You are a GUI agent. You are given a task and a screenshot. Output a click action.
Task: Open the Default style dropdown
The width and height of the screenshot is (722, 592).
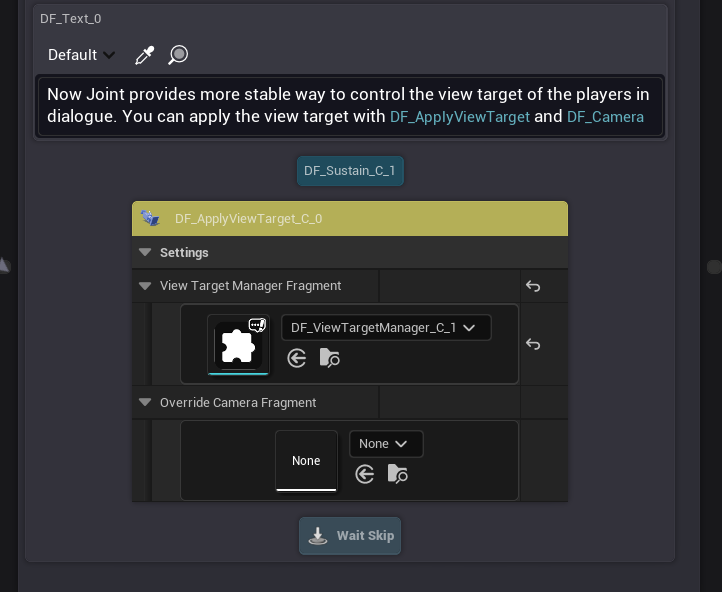(x=82, y=55)
